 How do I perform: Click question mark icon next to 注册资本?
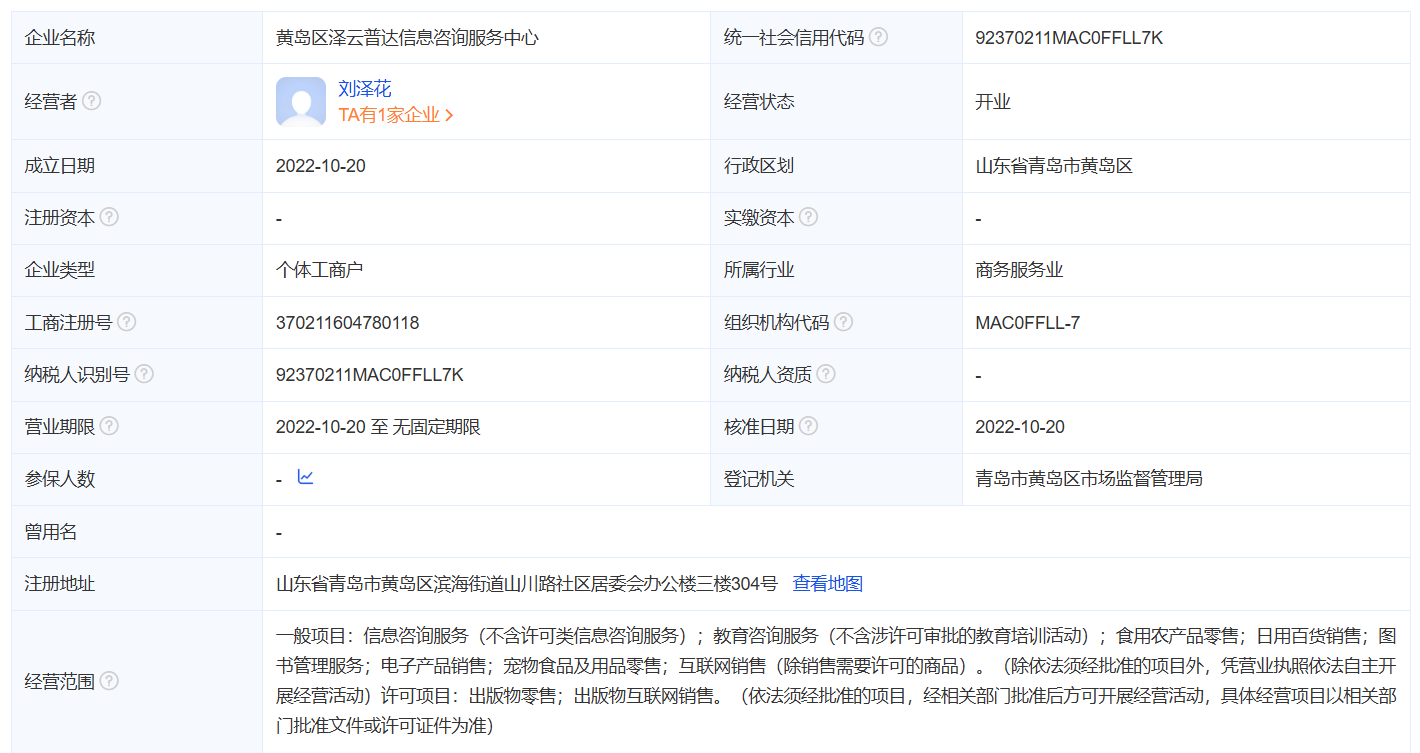click(109, 217)
